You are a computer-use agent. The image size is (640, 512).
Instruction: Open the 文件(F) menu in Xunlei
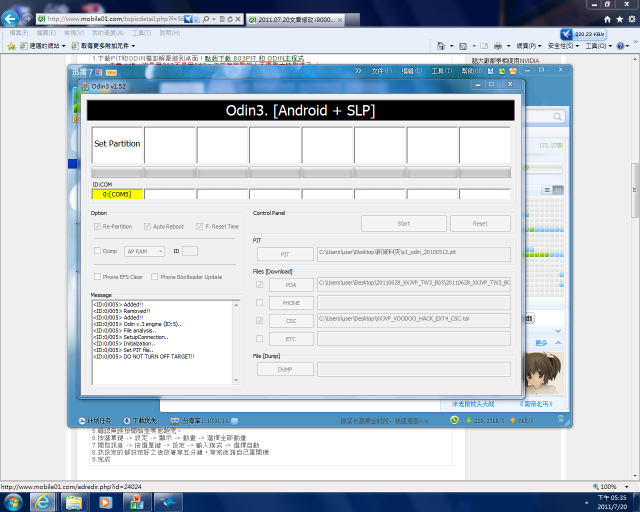click(381, 71)
